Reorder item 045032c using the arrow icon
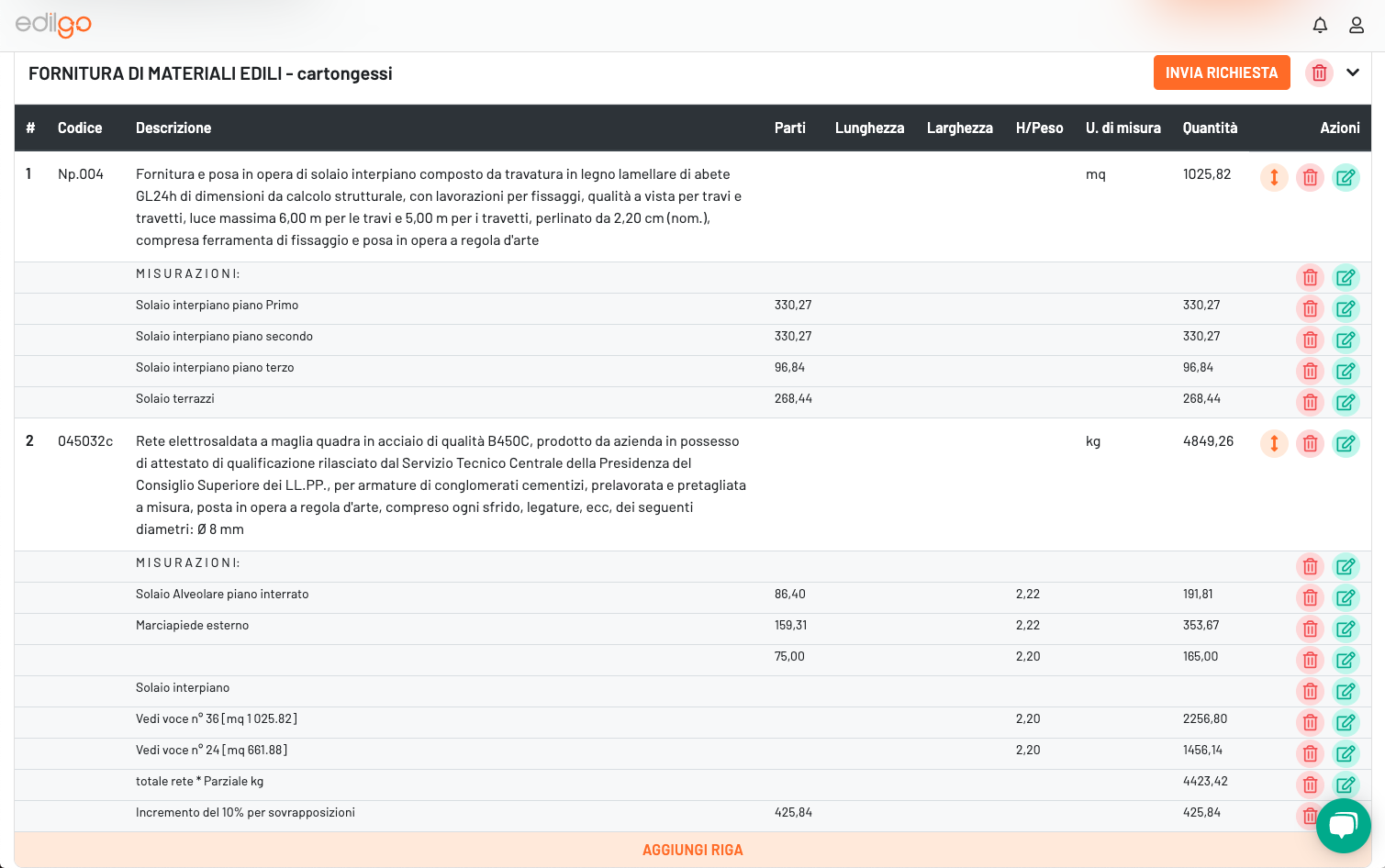Viewport: 1385px width, 868px height. click(x=1274, y=443)
